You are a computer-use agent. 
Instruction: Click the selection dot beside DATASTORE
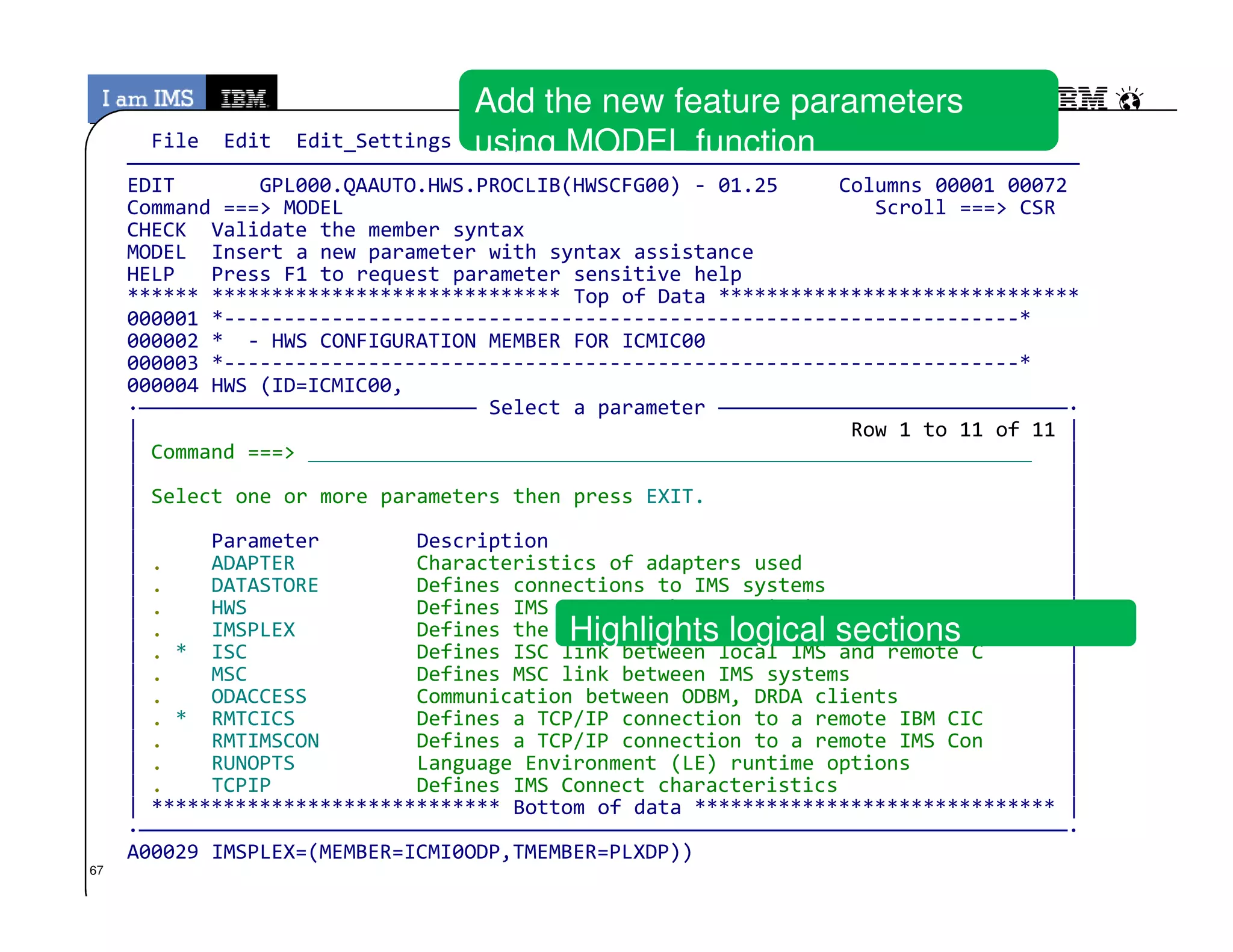tap(157, 590)
